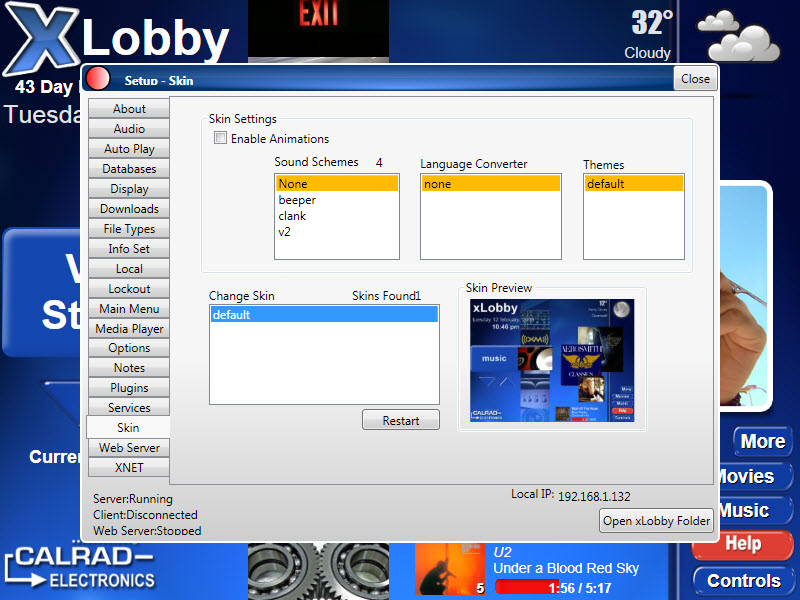The width and height of the screenshot is (800, 600).
Task: Click the More button in main menu
Action: click(x=762, y=441)
